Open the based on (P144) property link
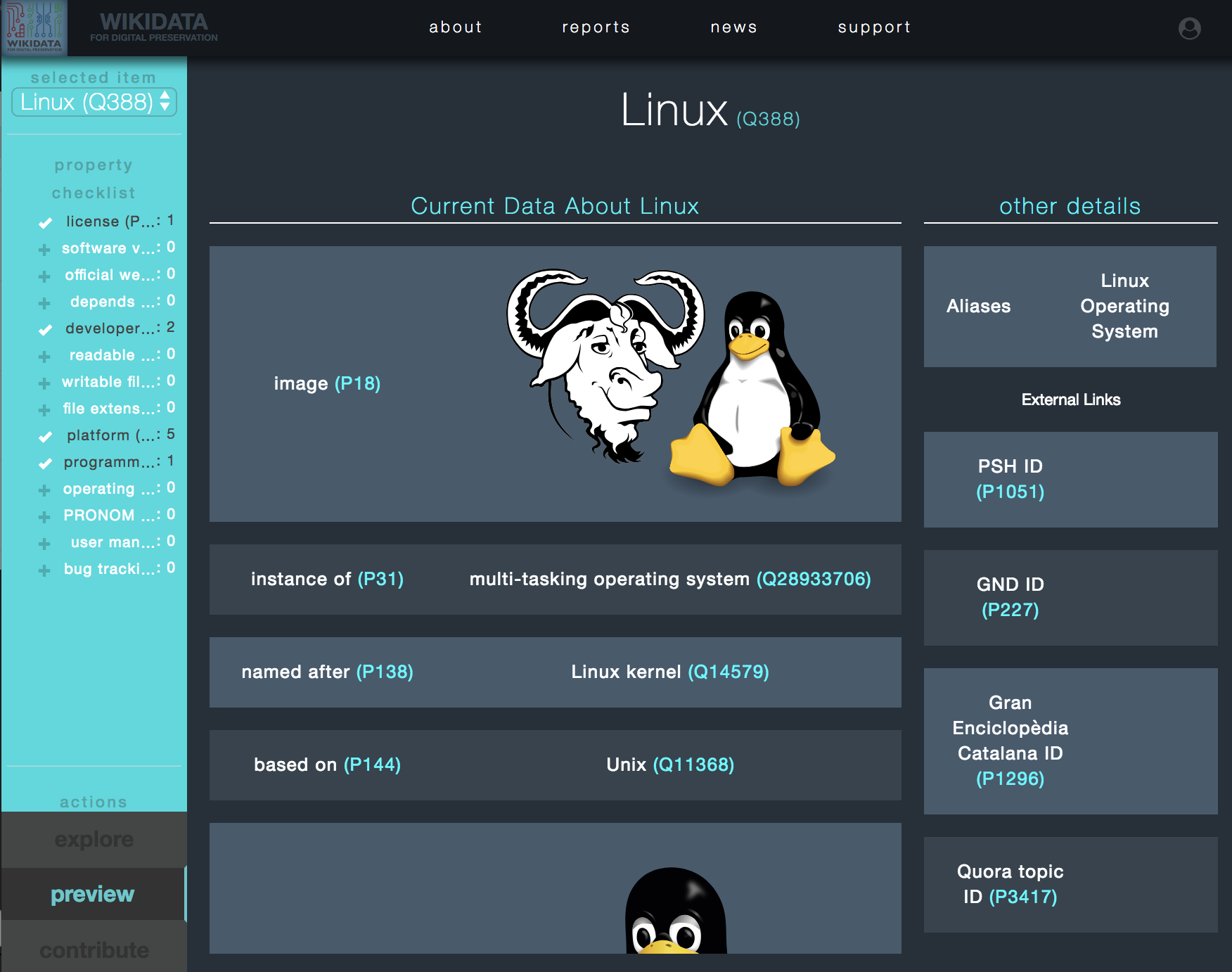Screen dimensions: 1232x972 372,765
